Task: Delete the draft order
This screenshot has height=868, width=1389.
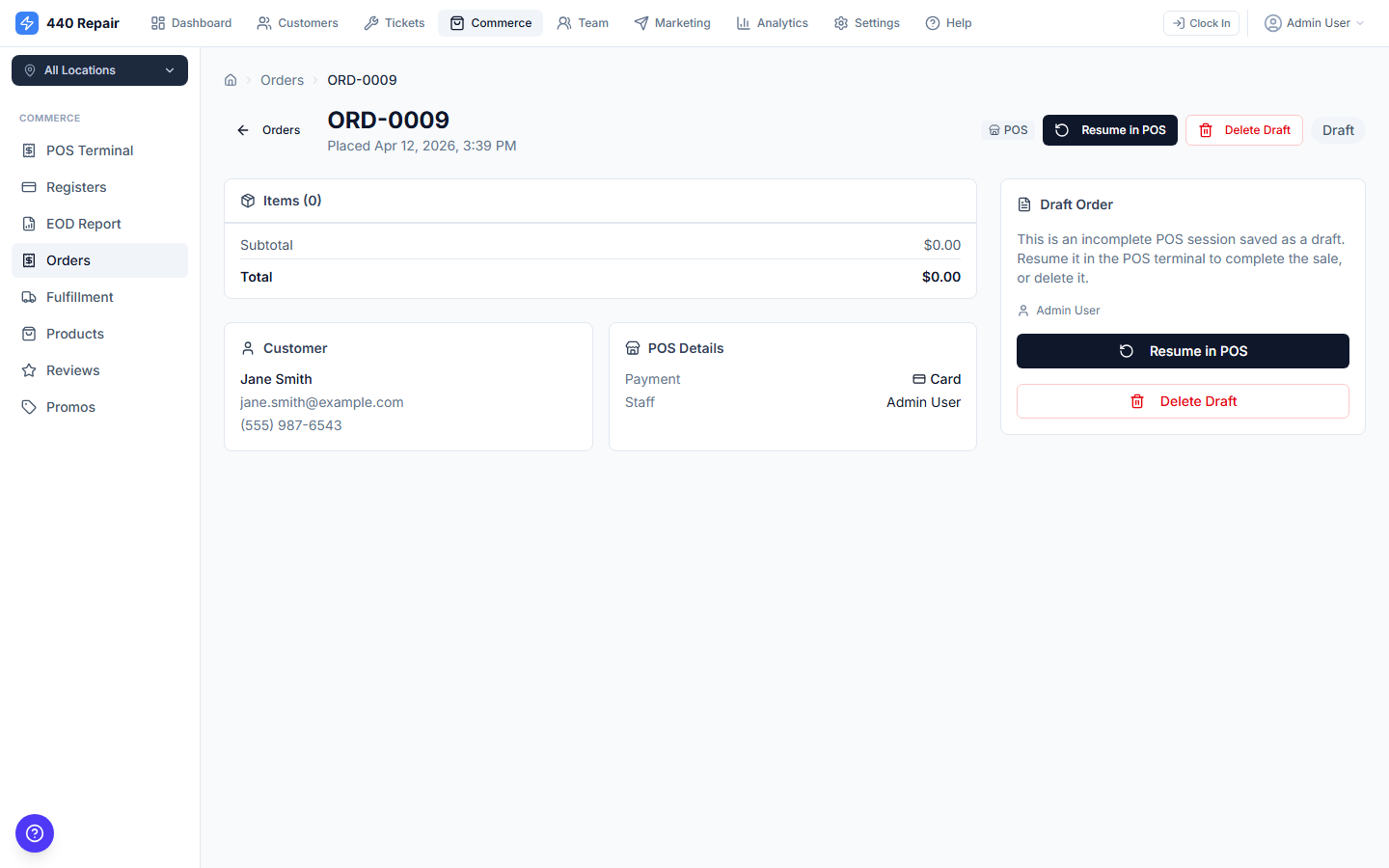Action: [x=1243, y=129]
